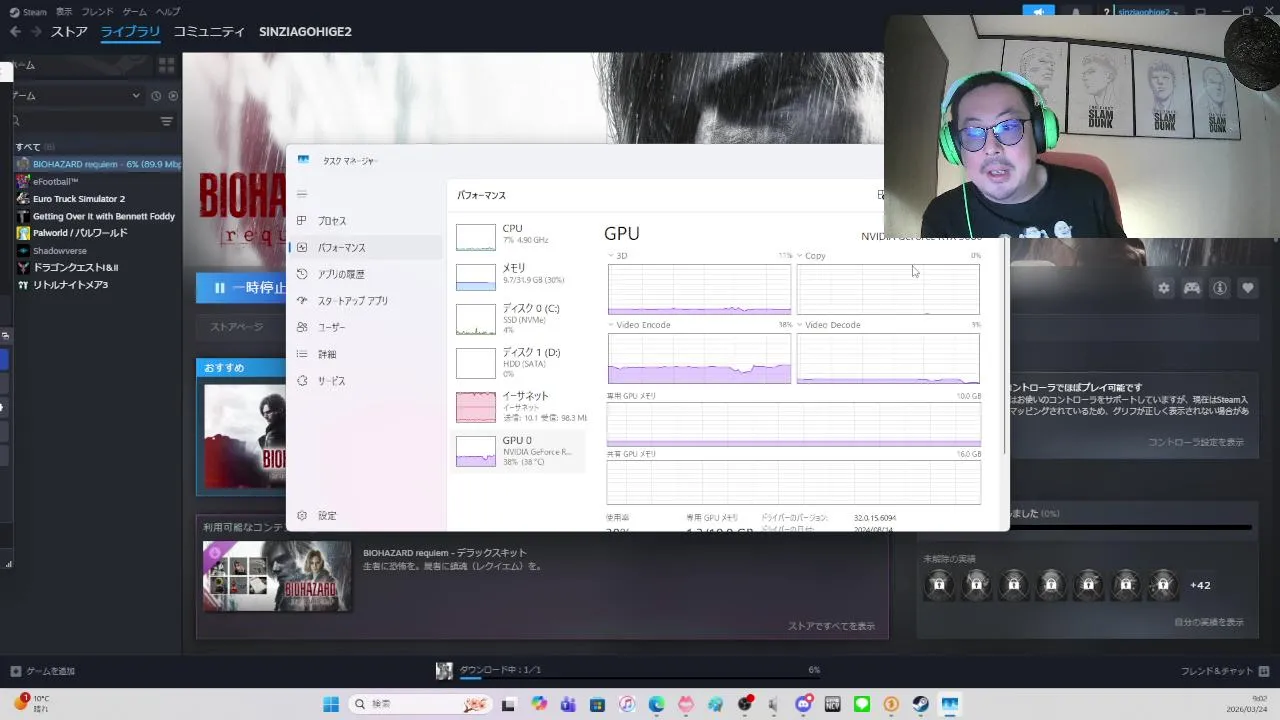Click ストアですべてを表示 link

(x=831, y=626)
